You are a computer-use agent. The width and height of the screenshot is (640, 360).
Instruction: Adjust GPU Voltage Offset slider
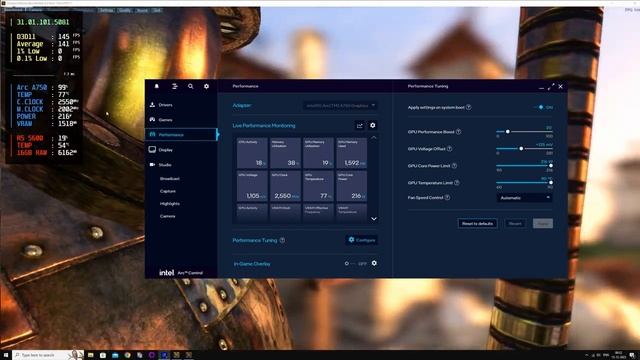click(x=524, y=149)
